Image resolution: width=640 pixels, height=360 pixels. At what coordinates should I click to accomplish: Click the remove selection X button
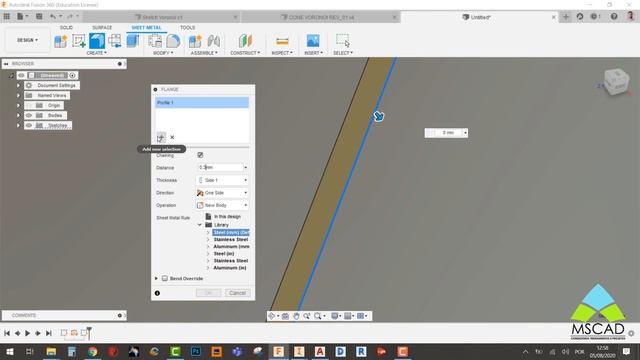click(172, 137)
